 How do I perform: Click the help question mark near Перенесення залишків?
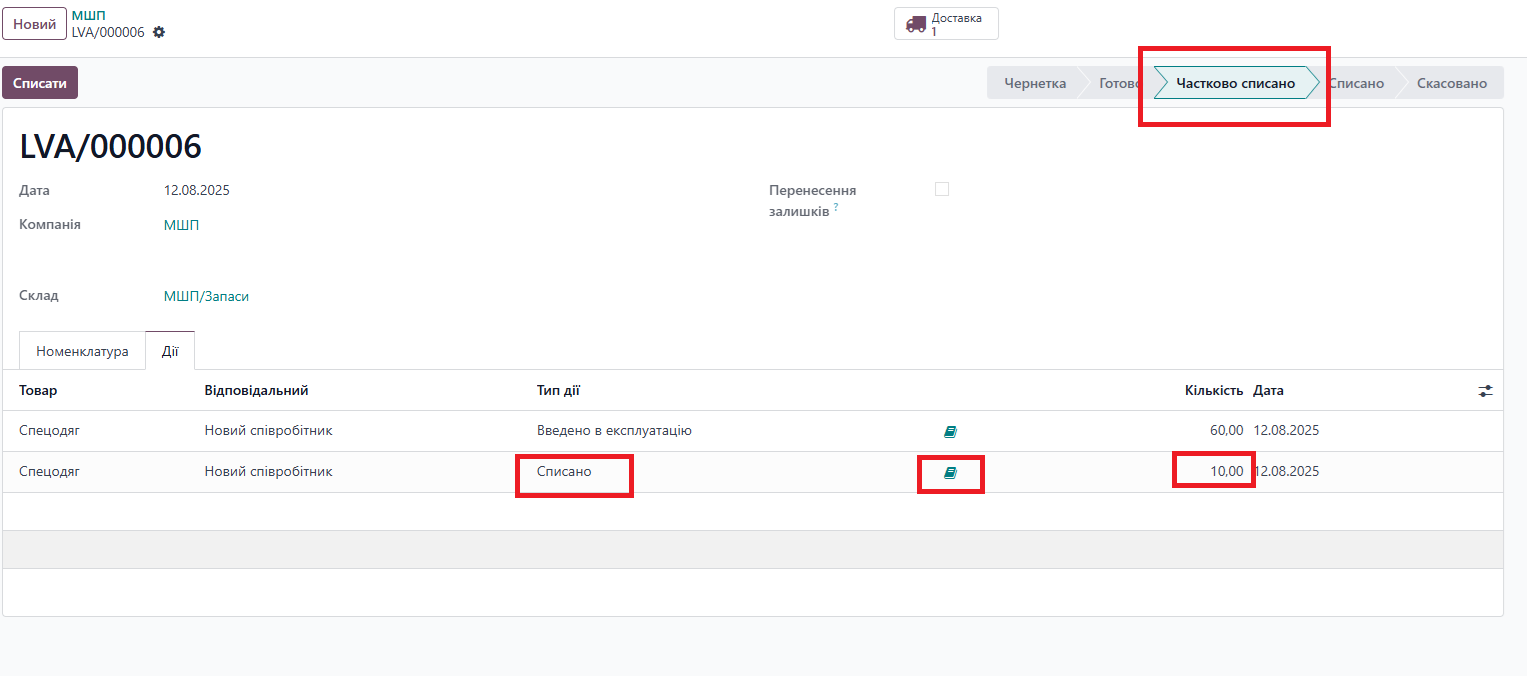tap(836, 208)
